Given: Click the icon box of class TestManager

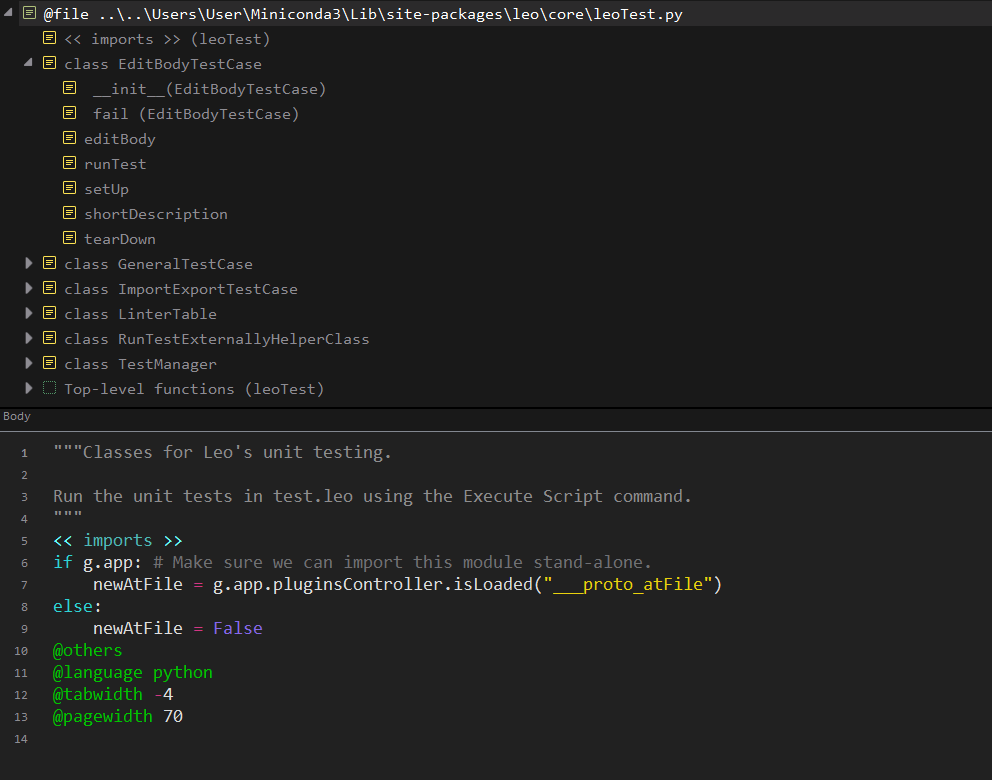Looking at the screenshot, I should click(x=49, y=363).
